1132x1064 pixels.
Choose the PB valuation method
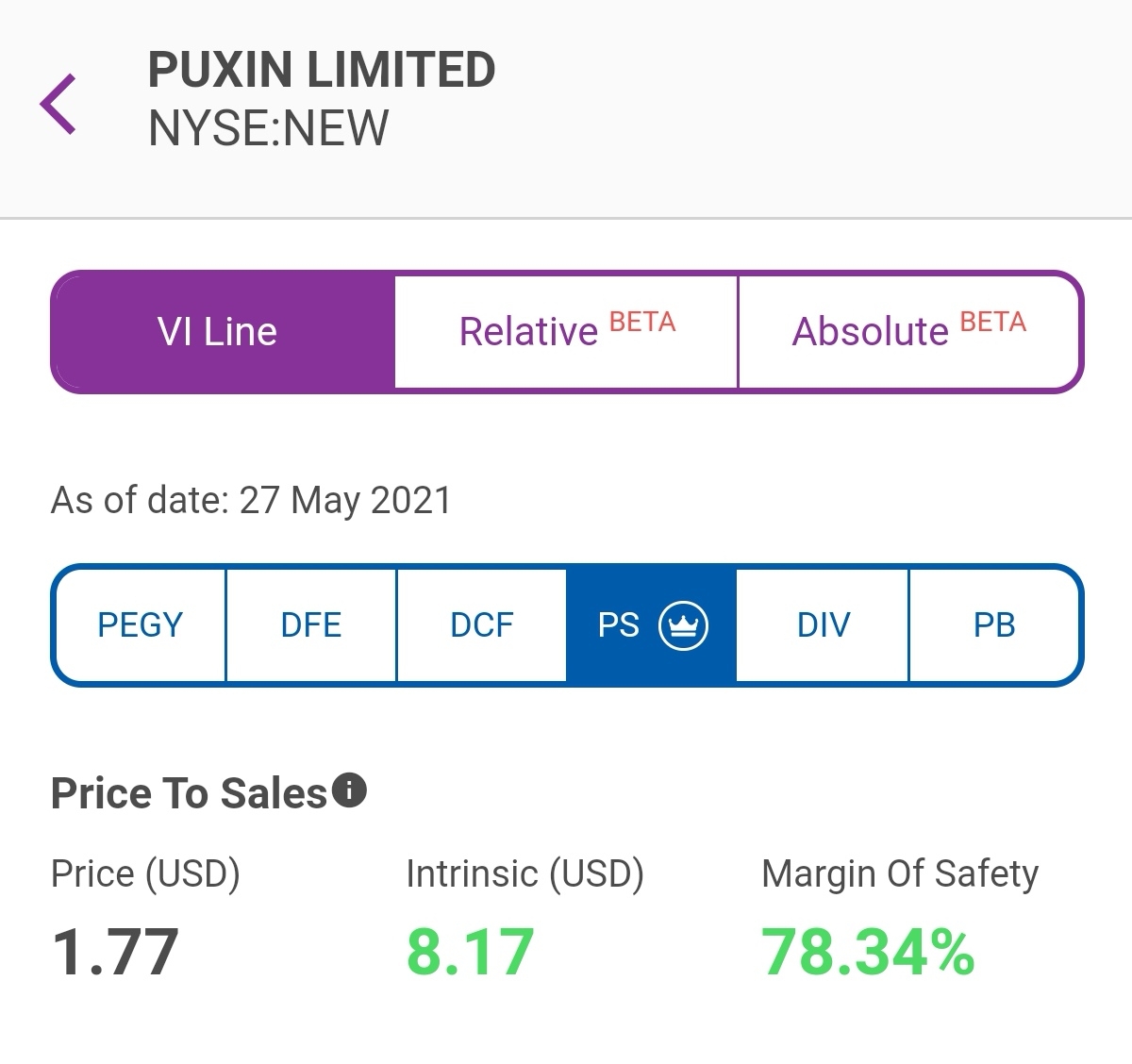tap(993, 625)
